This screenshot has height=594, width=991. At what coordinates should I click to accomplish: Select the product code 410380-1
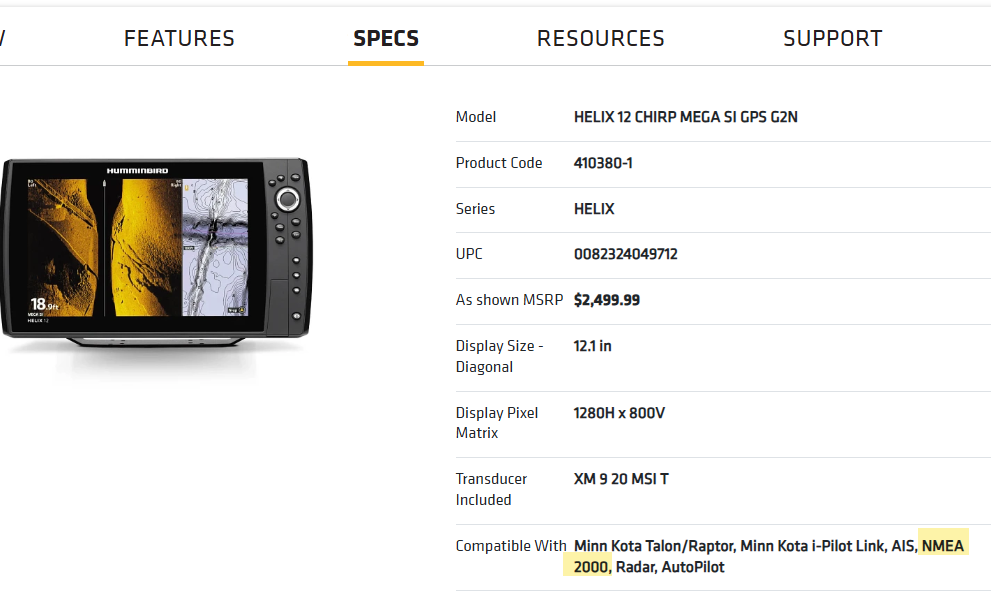tap(603, 163)
